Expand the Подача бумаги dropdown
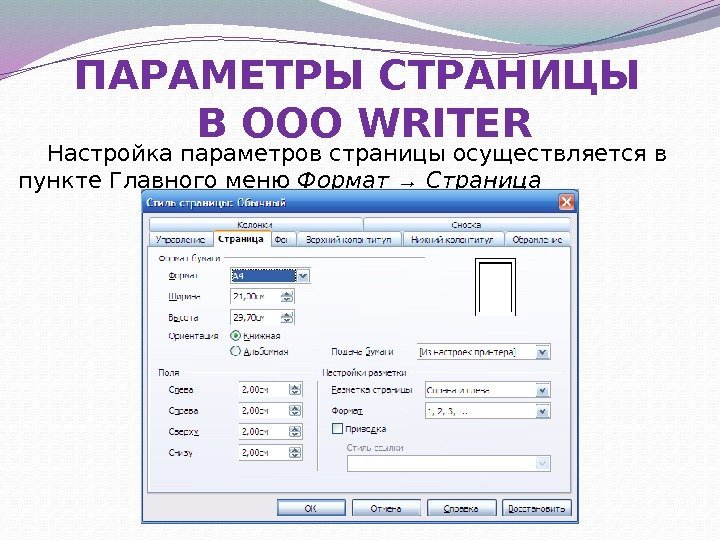This screenshot has width=720, height=540. point(543,352)
